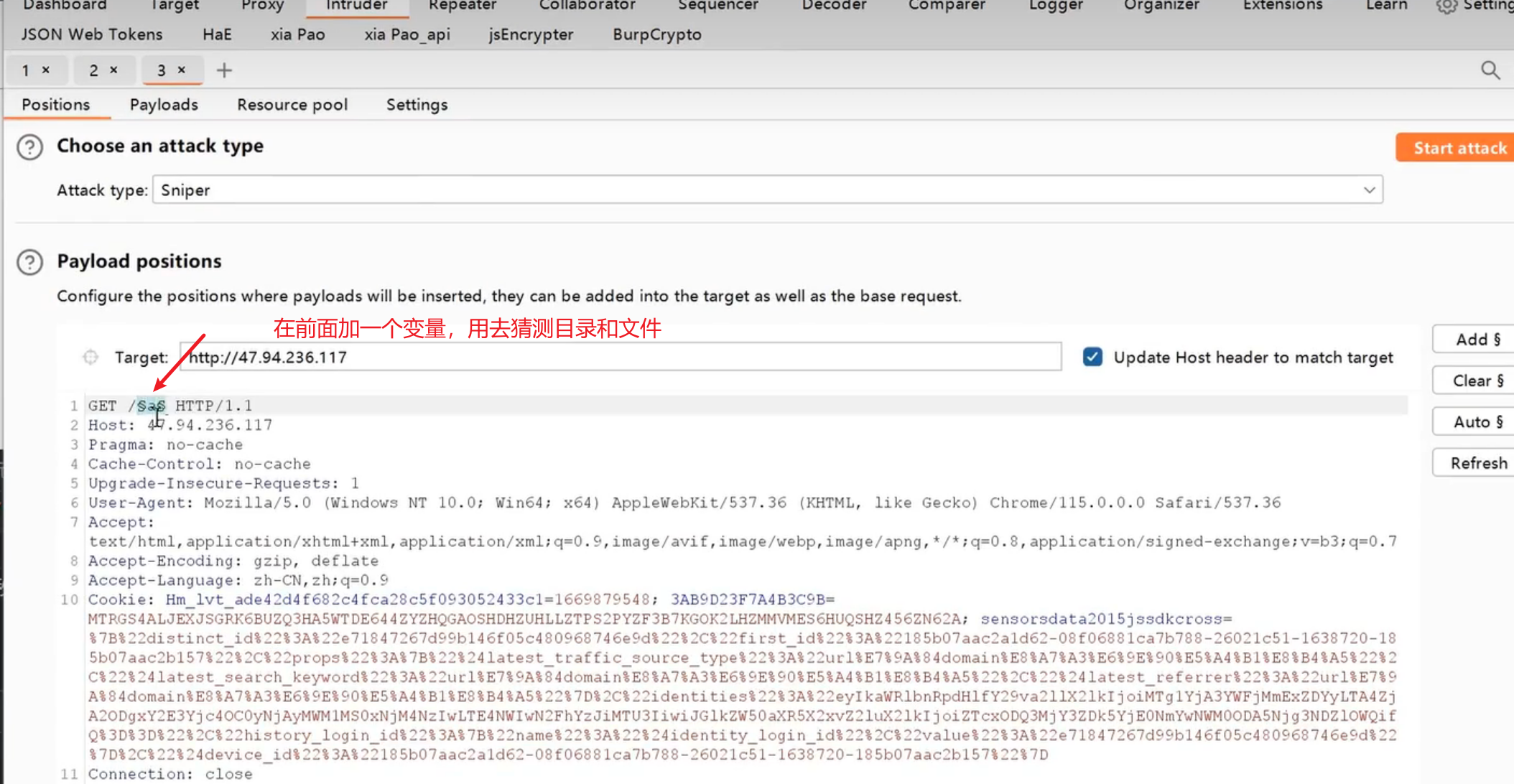Click the Clear § button

[x=1477, y=381]
